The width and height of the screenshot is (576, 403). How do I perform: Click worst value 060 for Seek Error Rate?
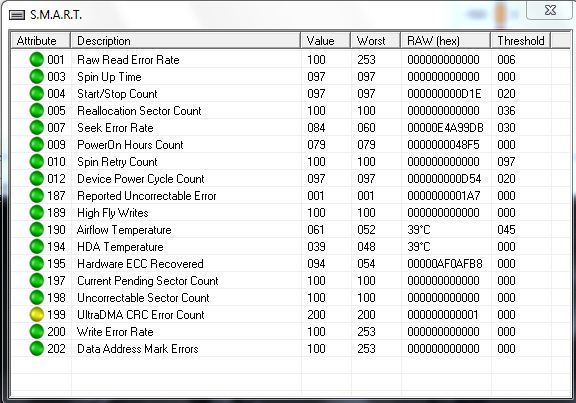click(366, 127)
